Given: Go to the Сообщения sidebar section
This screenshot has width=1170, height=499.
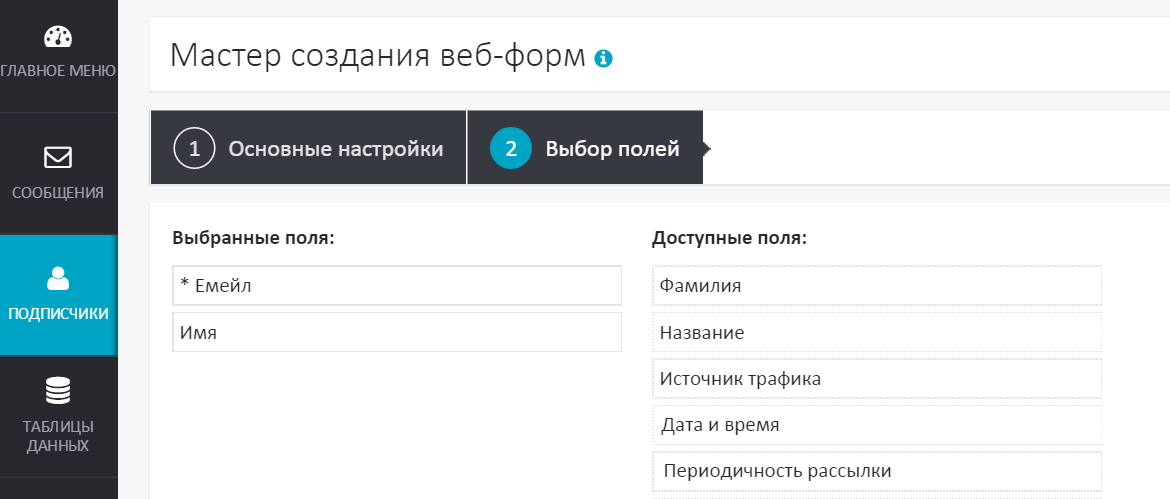Looking at the screenshot, I should 58,192.
